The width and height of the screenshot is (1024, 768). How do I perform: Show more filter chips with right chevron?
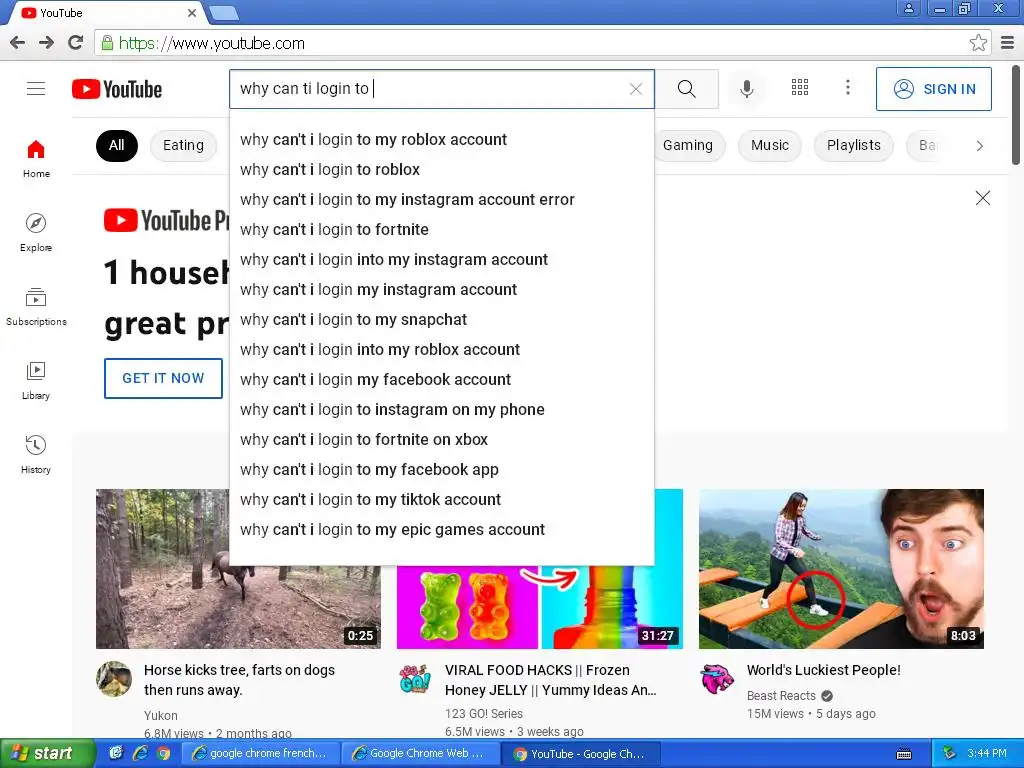point(980,146)
